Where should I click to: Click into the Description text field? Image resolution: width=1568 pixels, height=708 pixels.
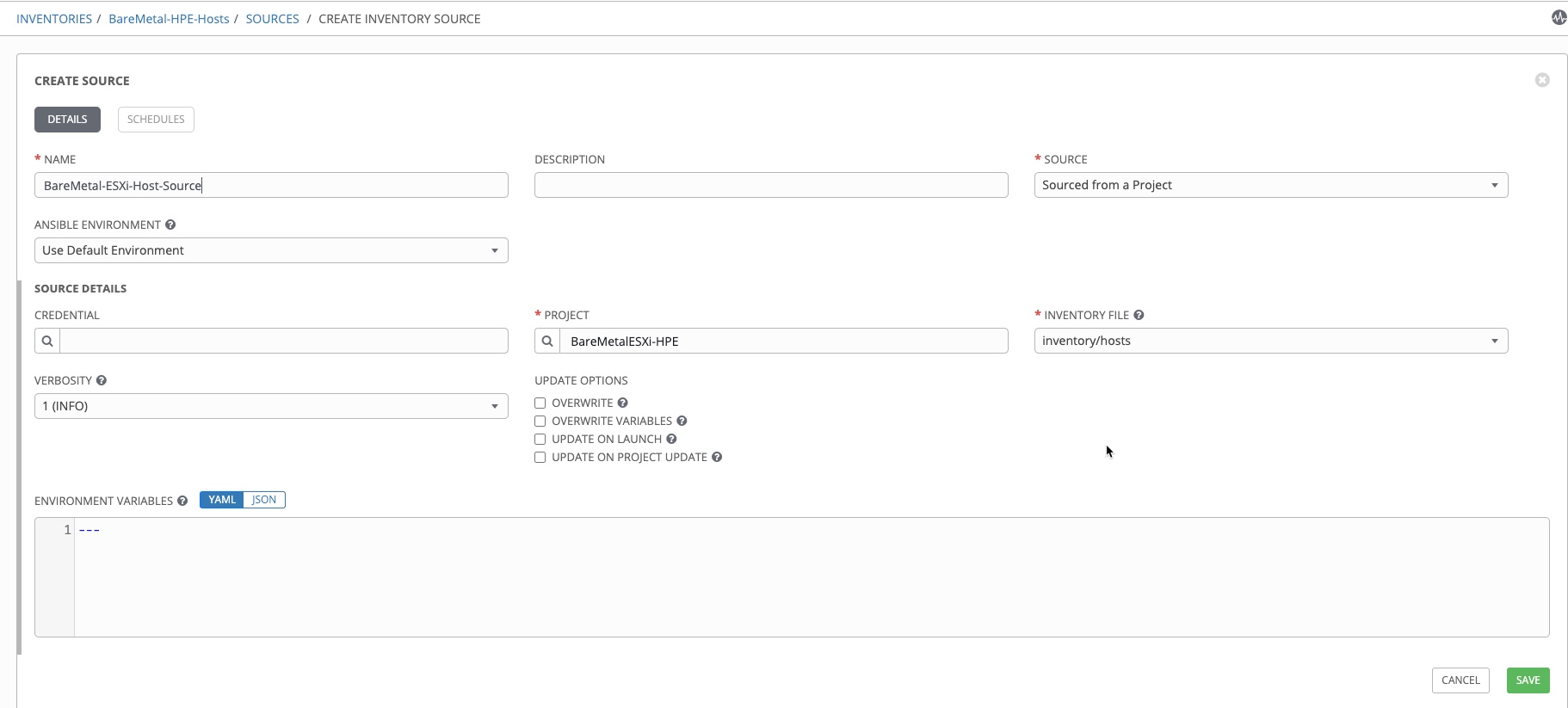(770, 185)
